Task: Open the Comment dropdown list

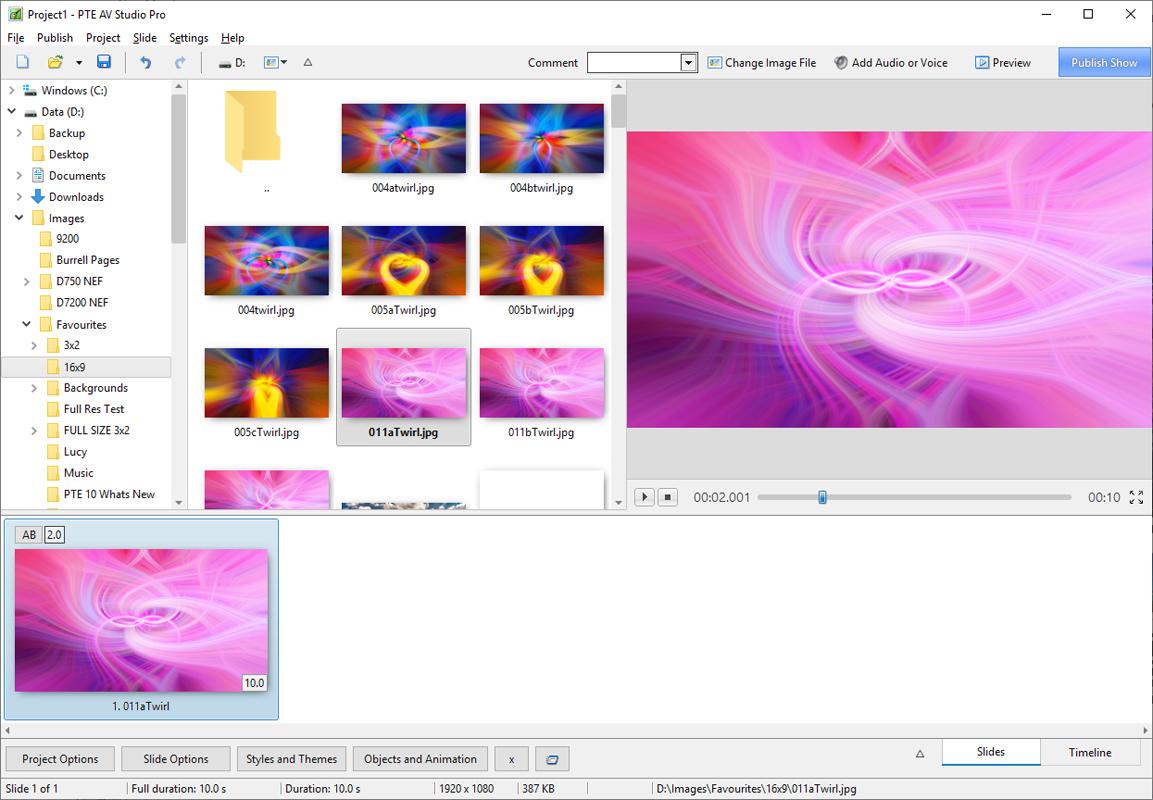Action: click(x=688, y=63)
